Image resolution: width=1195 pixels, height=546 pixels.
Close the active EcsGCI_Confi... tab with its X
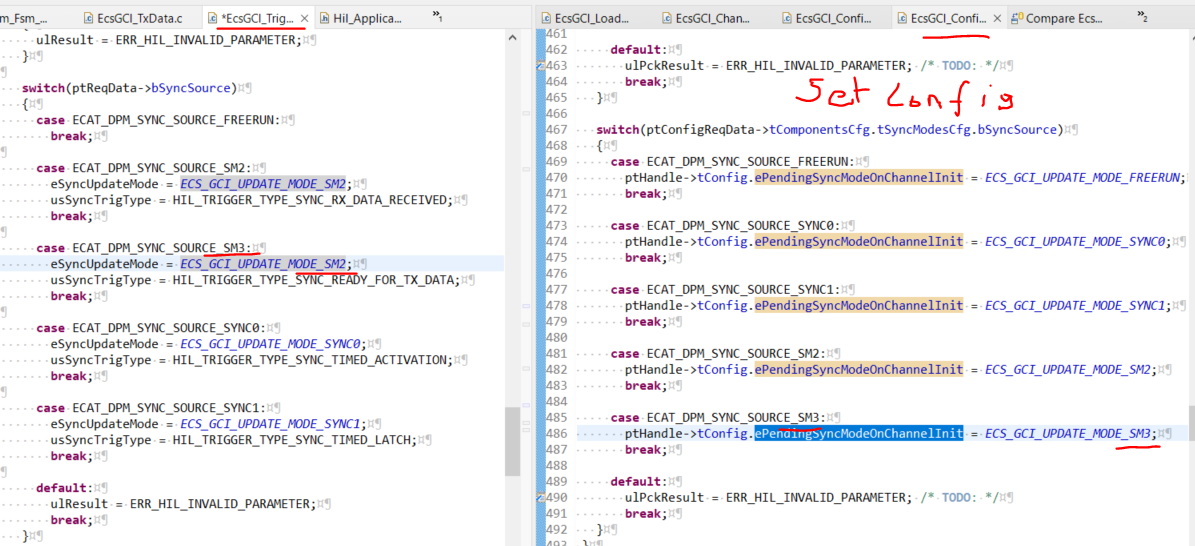[998, 18]
